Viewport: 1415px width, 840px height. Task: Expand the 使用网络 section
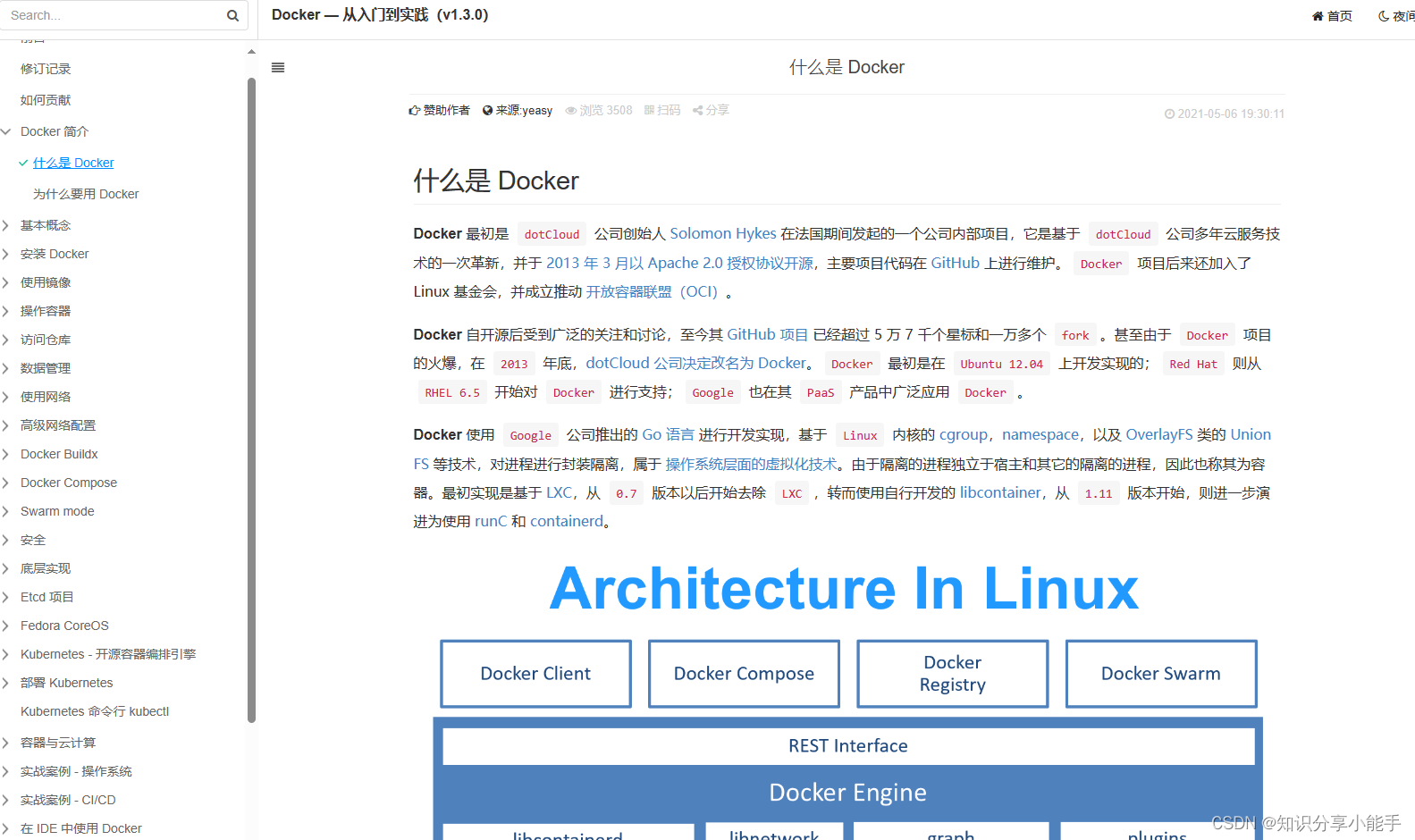(6, 397)
